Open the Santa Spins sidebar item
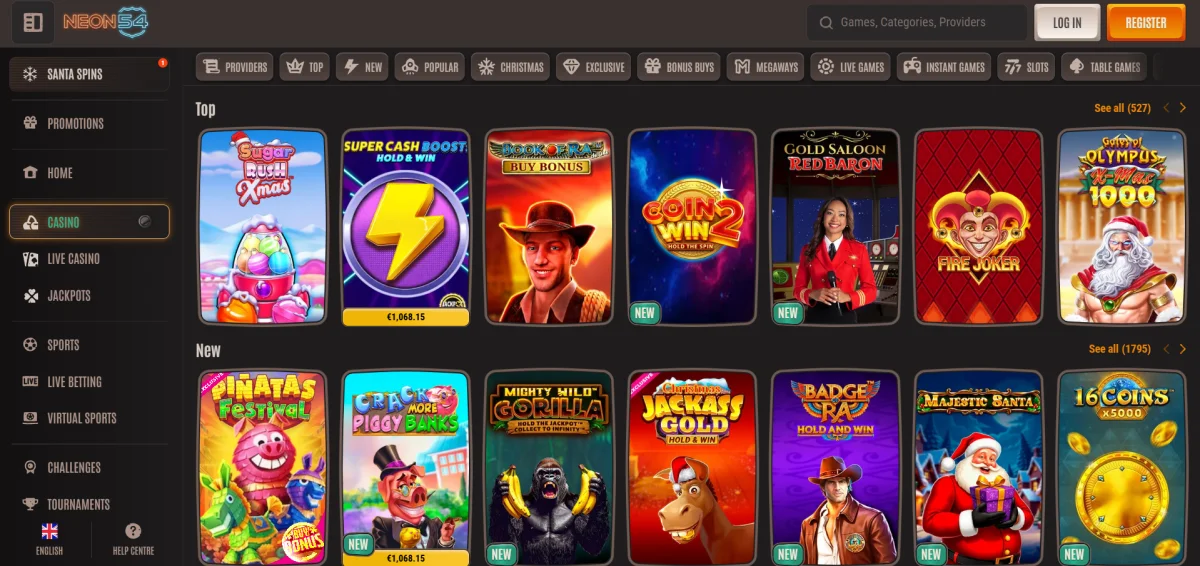Viewport: 1200px width, 566px height. (89, 74)
